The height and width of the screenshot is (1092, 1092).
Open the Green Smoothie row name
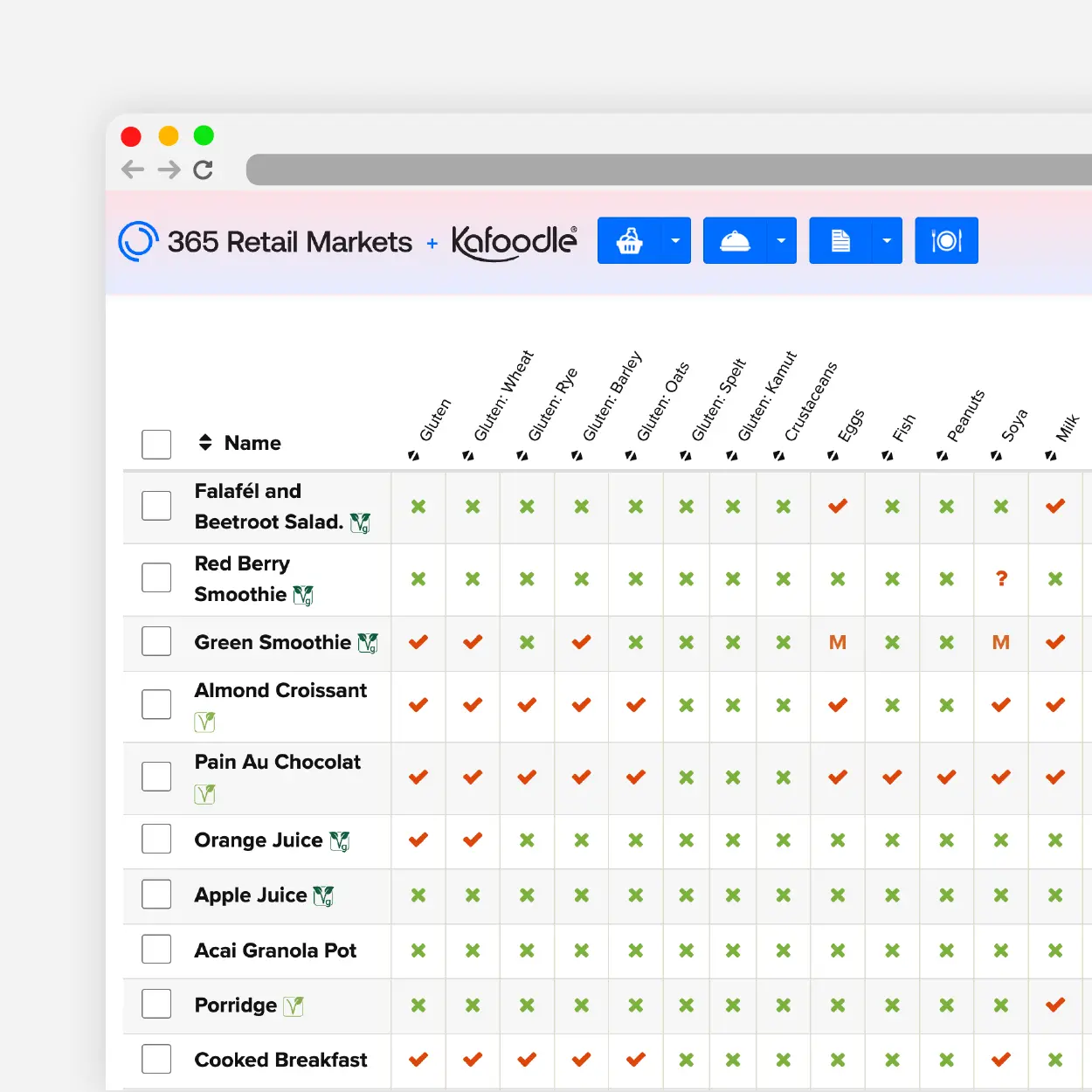pos(273,642)
